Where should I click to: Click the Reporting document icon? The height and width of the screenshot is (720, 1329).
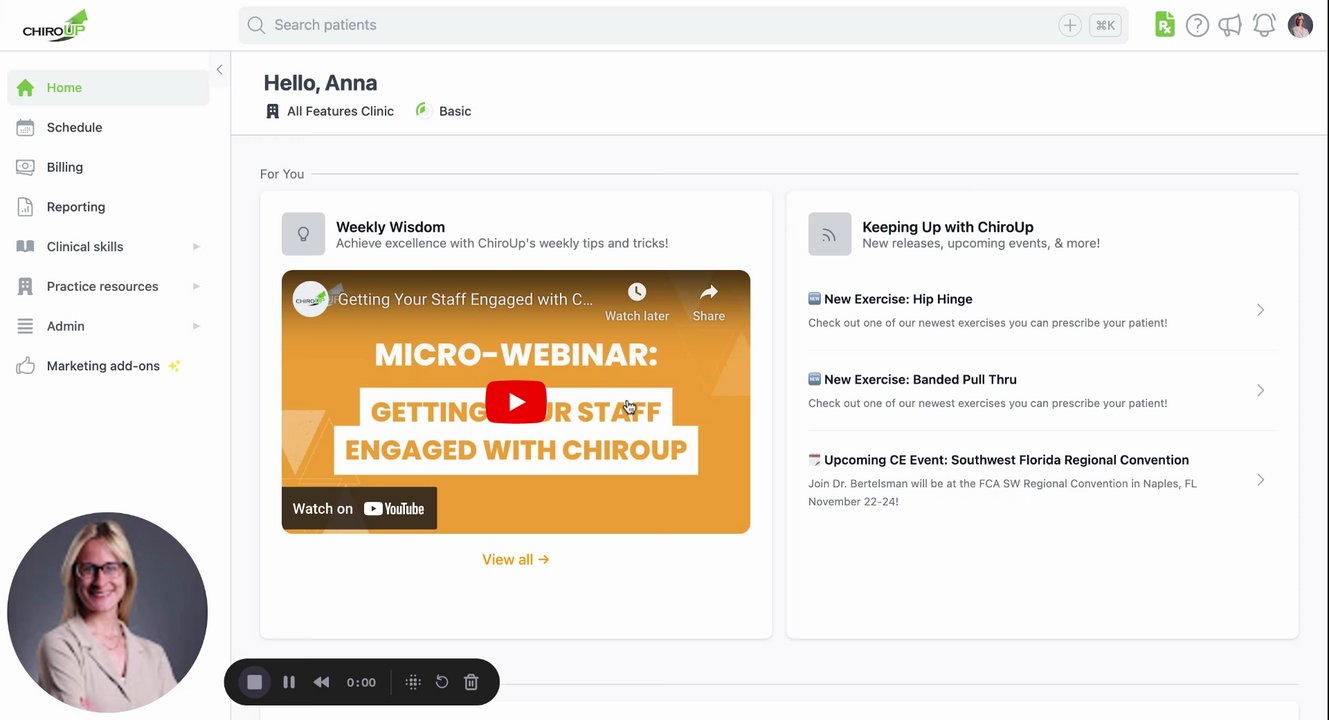(26, 207)
